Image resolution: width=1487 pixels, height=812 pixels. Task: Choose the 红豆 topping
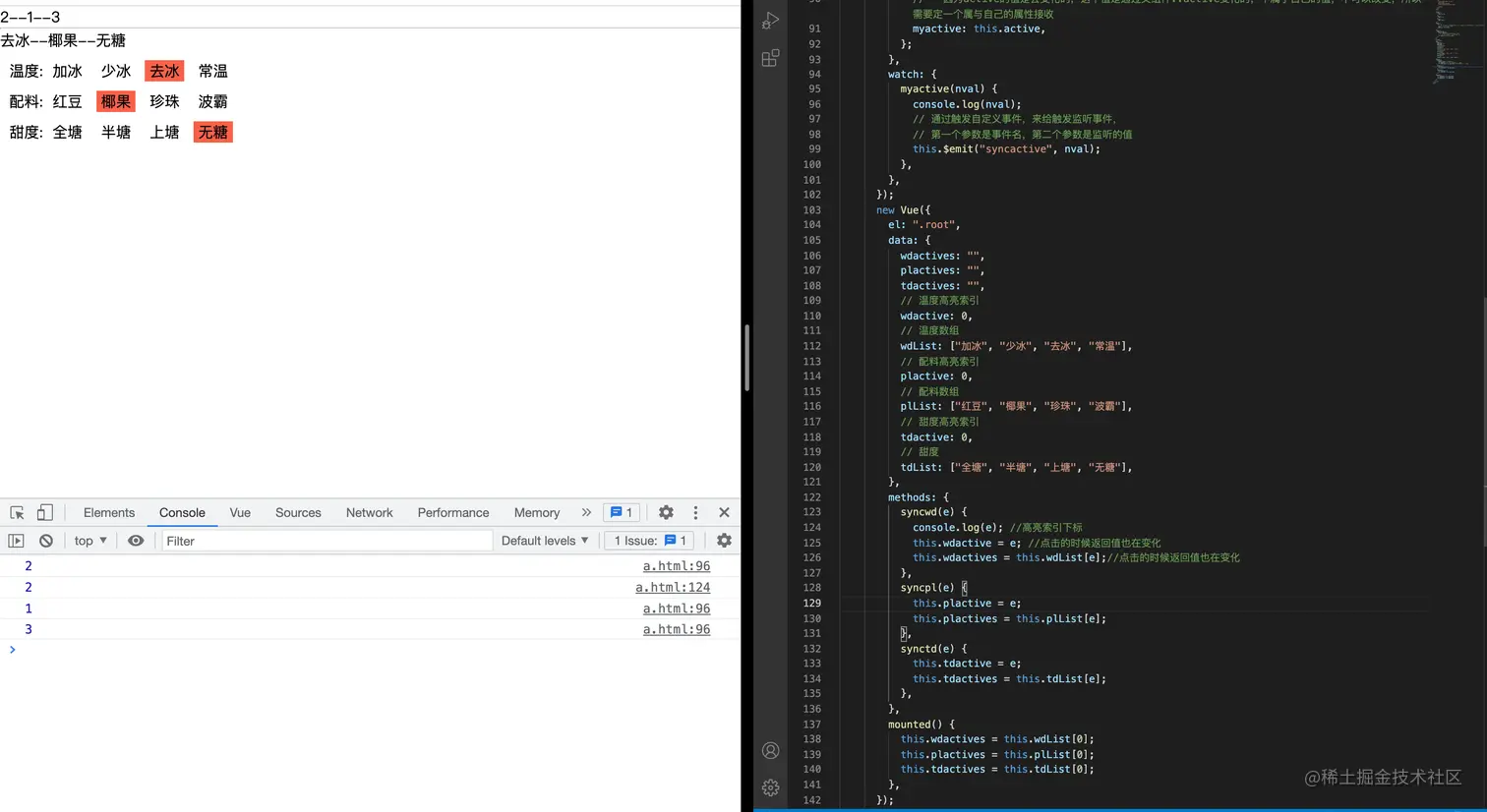(68, 101)
